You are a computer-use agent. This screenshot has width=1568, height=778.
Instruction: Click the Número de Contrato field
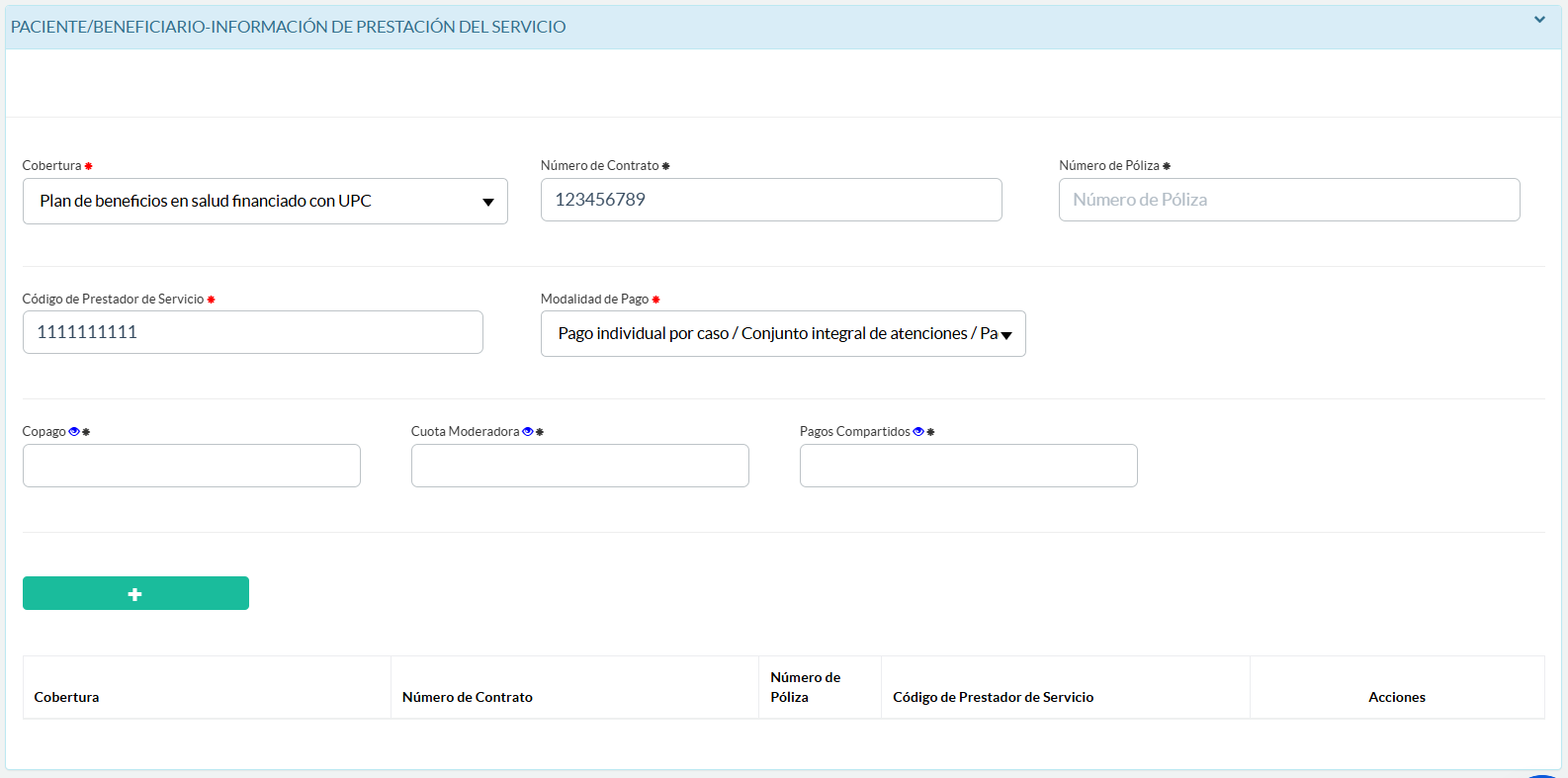click(x=770, y=200)
